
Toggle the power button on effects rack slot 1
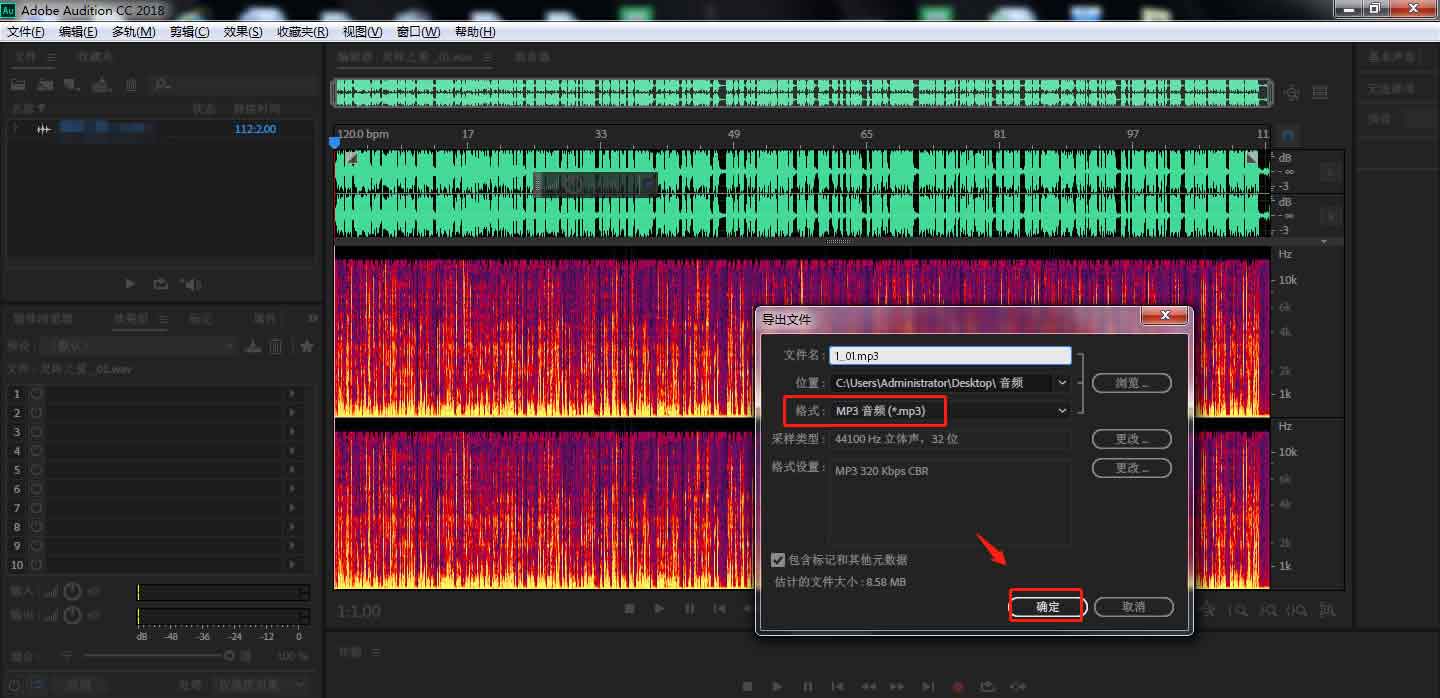pos(37,394)
